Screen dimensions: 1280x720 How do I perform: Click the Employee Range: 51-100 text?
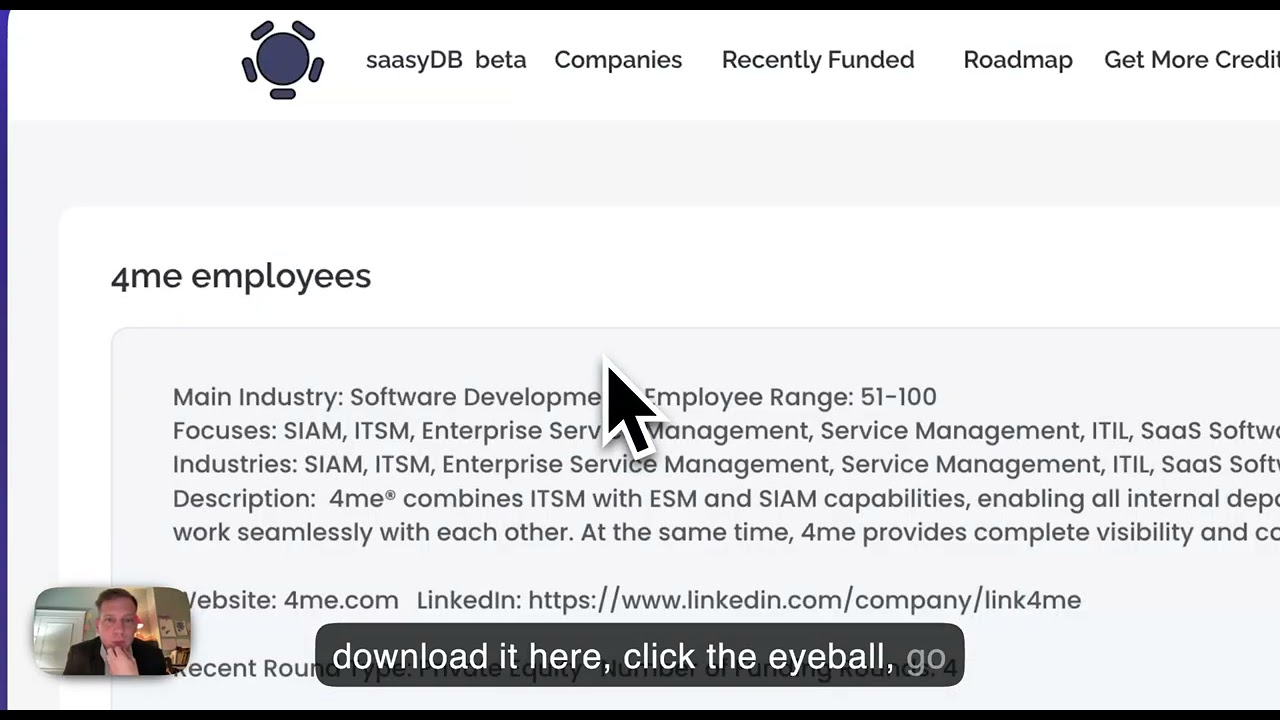click(790, 397)
